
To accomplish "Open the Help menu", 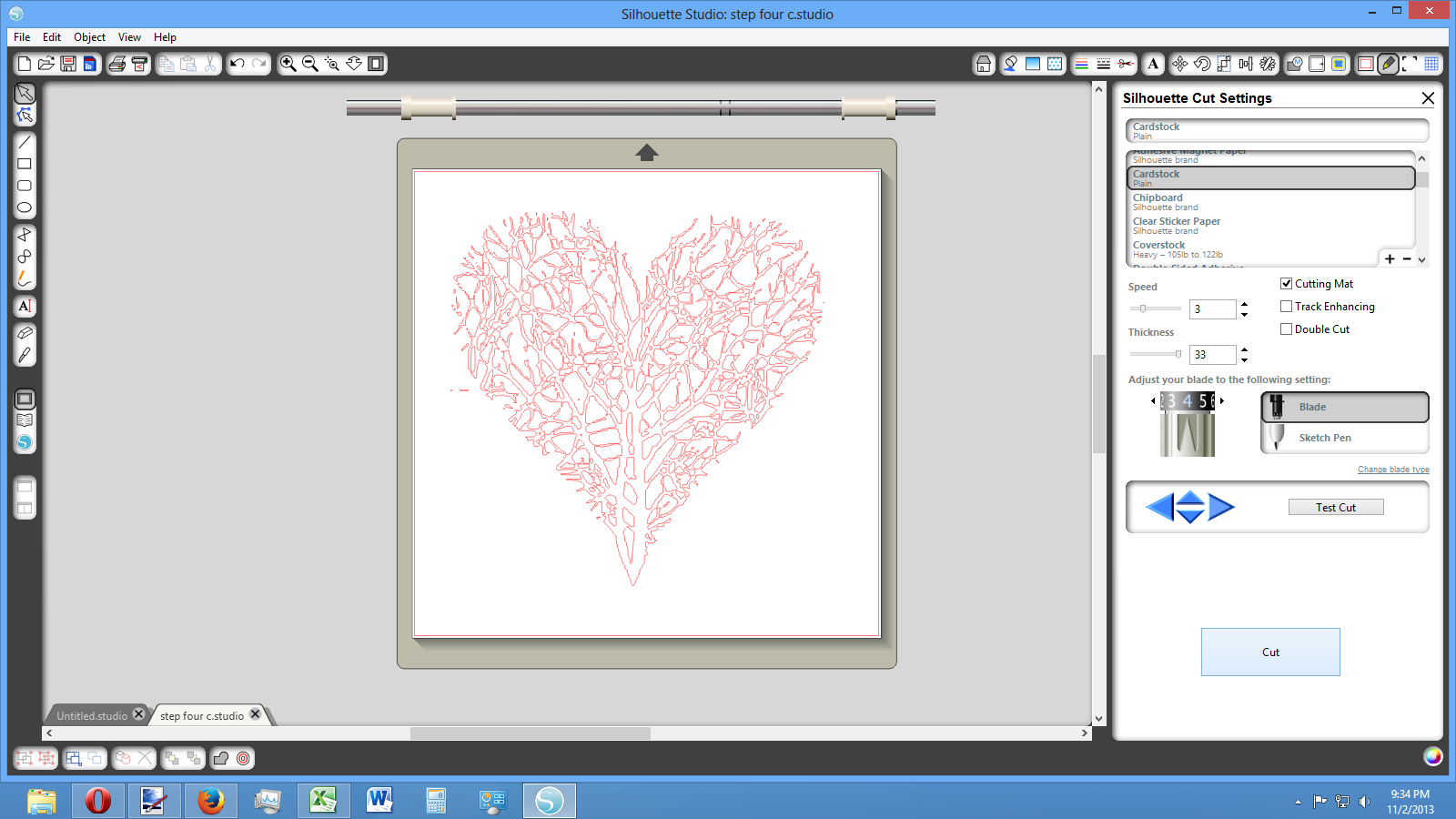I will [165, 37].
